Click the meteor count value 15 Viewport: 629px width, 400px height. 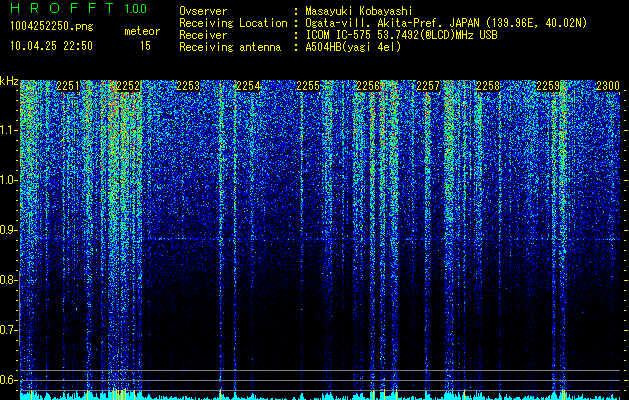(145, 46)
